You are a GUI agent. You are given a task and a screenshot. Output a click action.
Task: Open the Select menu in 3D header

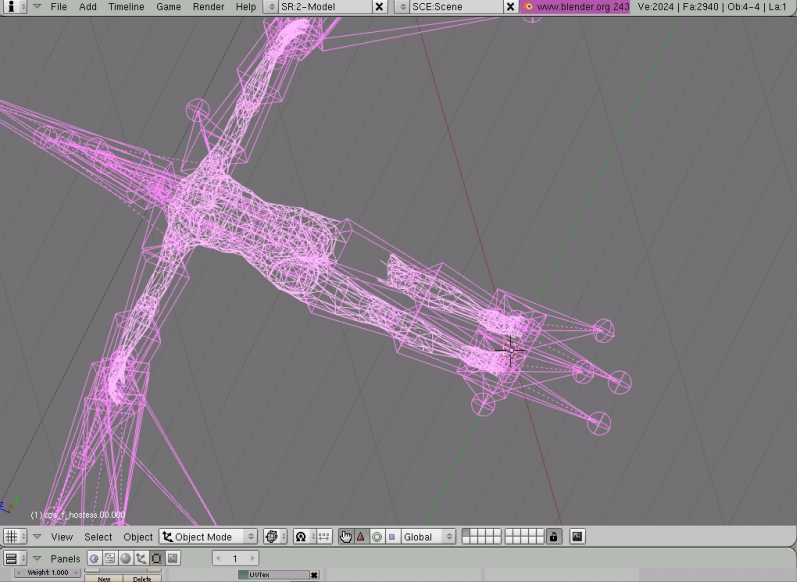pyautogui.click(x=98, y=537)
